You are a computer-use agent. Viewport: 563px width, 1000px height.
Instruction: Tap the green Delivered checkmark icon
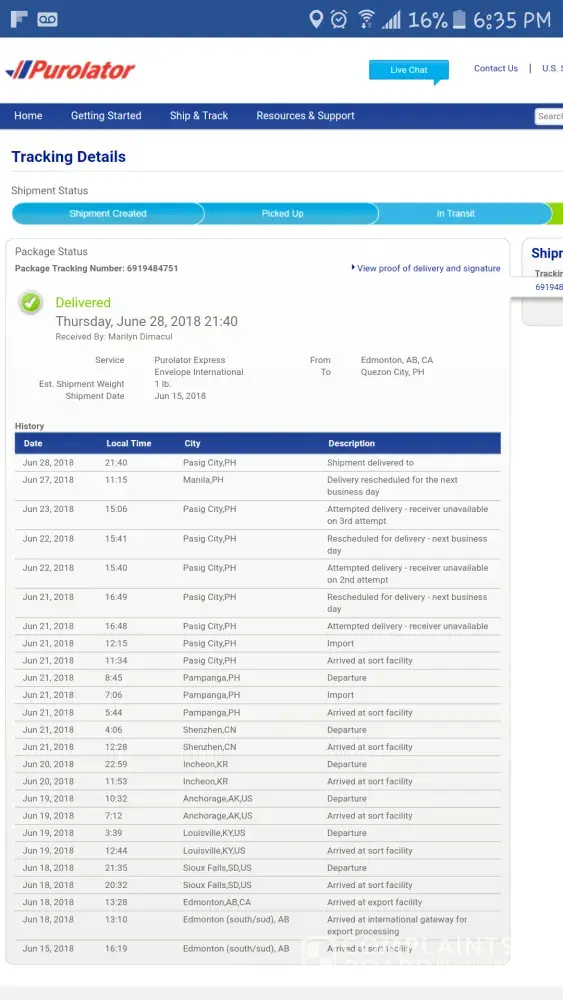30,302
